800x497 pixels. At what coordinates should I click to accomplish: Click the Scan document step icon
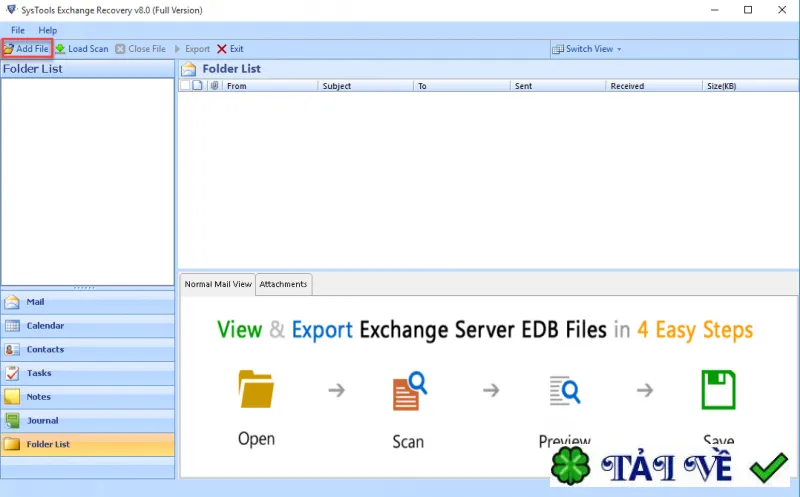pyautogui.click(x=409, y=391)
